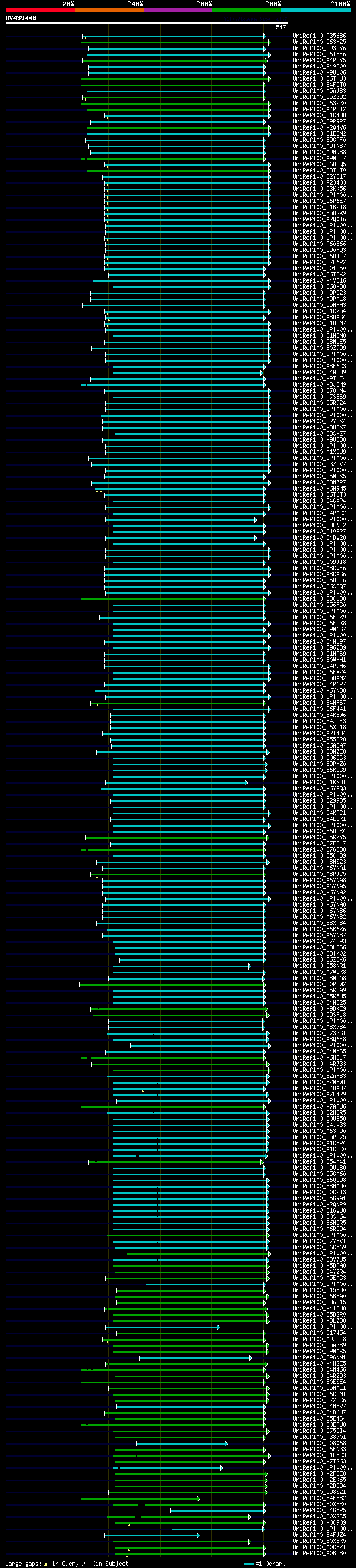Select hit label UniRef100_B4FJZ4

(319, 1535)
